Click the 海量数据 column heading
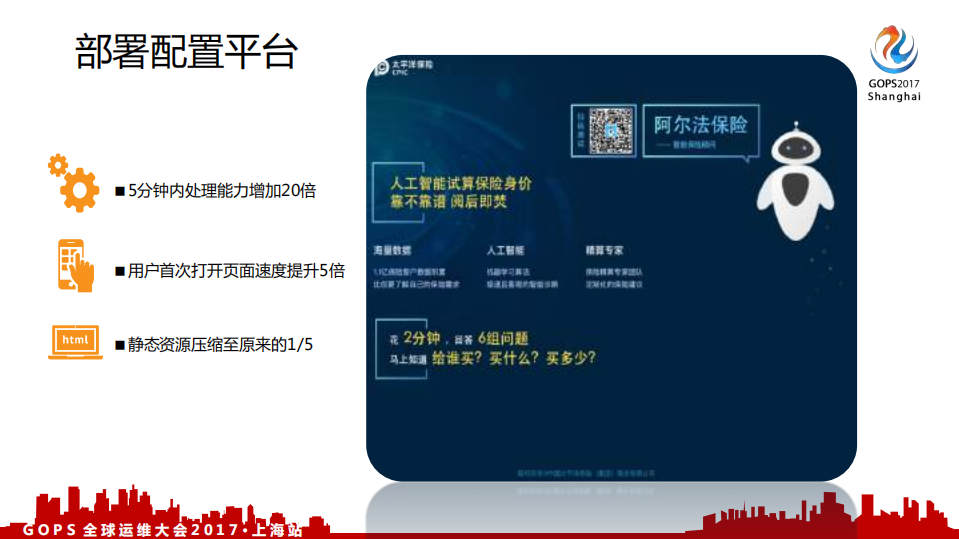959x539 pixels. tap(392, 250)
